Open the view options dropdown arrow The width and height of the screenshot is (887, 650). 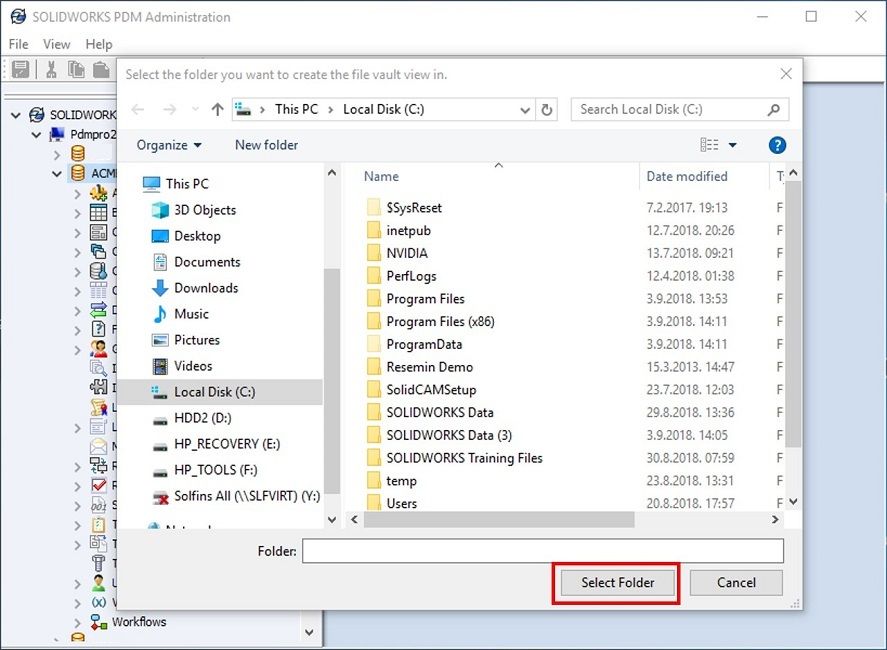tap(732, 145)
